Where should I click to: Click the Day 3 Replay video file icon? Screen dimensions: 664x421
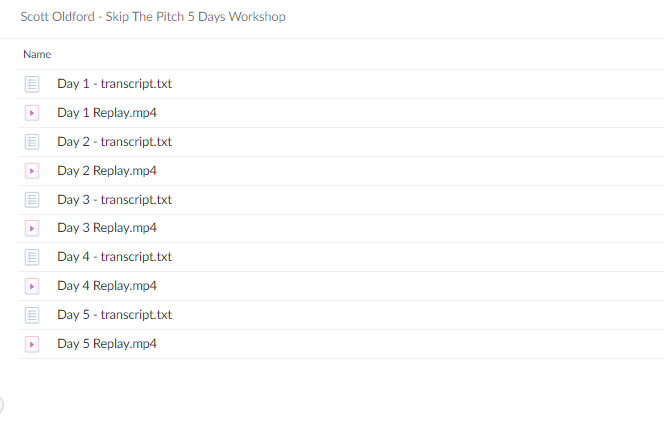(32, 228)
